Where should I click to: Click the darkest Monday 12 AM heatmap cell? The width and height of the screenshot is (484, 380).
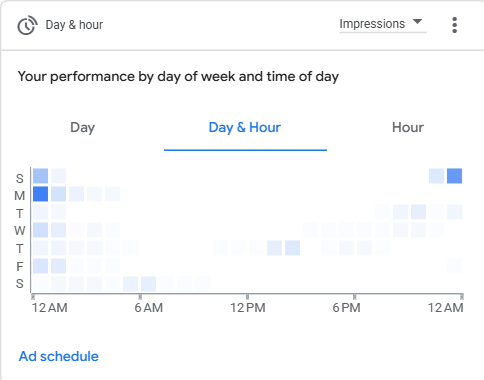(x=40, y=194)
